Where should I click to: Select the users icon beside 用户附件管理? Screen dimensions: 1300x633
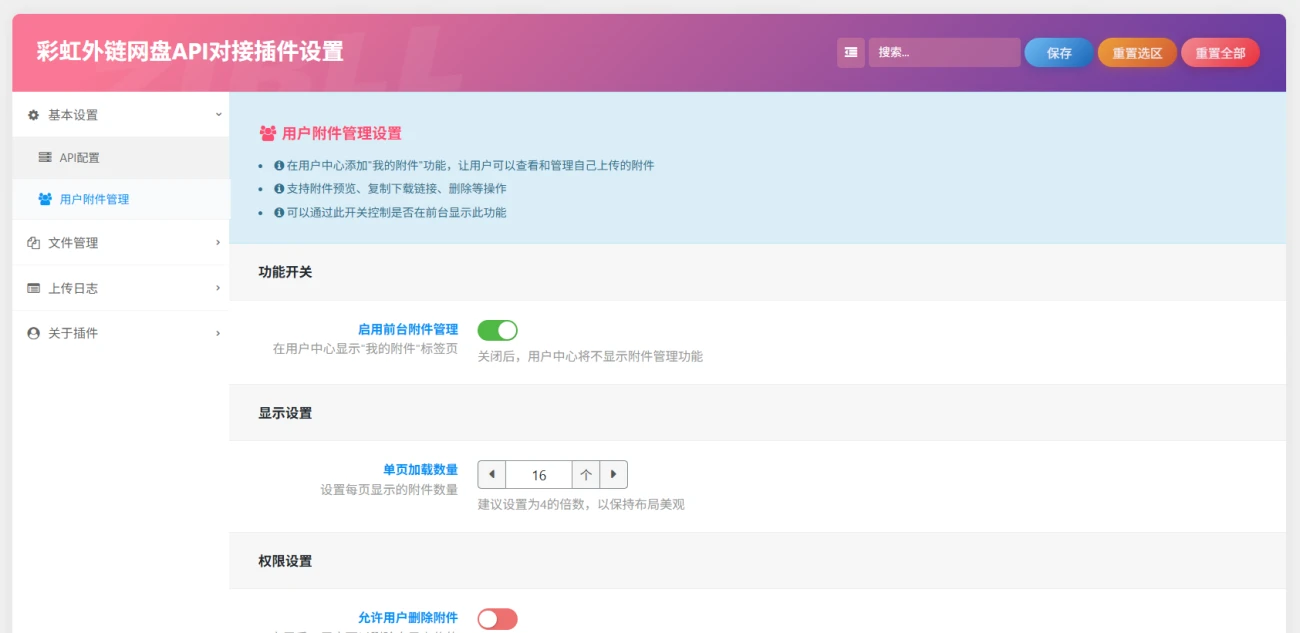[x=44, y=199]
